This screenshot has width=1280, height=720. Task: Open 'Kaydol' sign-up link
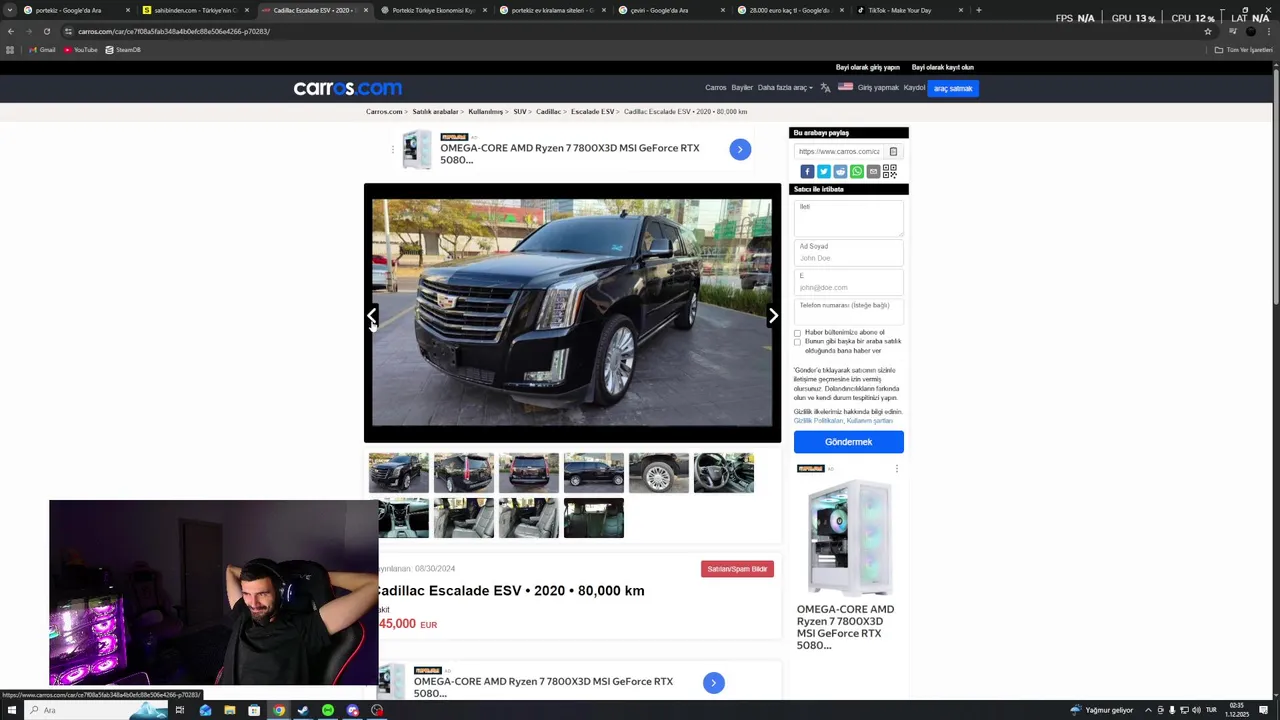(x=914, y=88)
